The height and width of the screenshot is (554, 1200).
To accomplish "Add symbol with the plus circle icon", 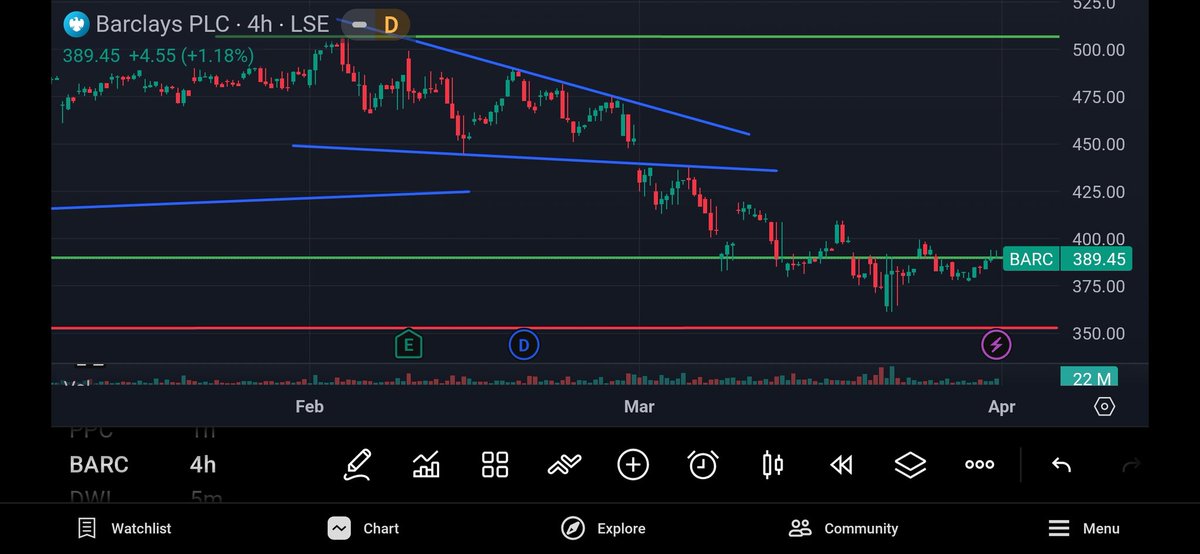I will 633,464.
